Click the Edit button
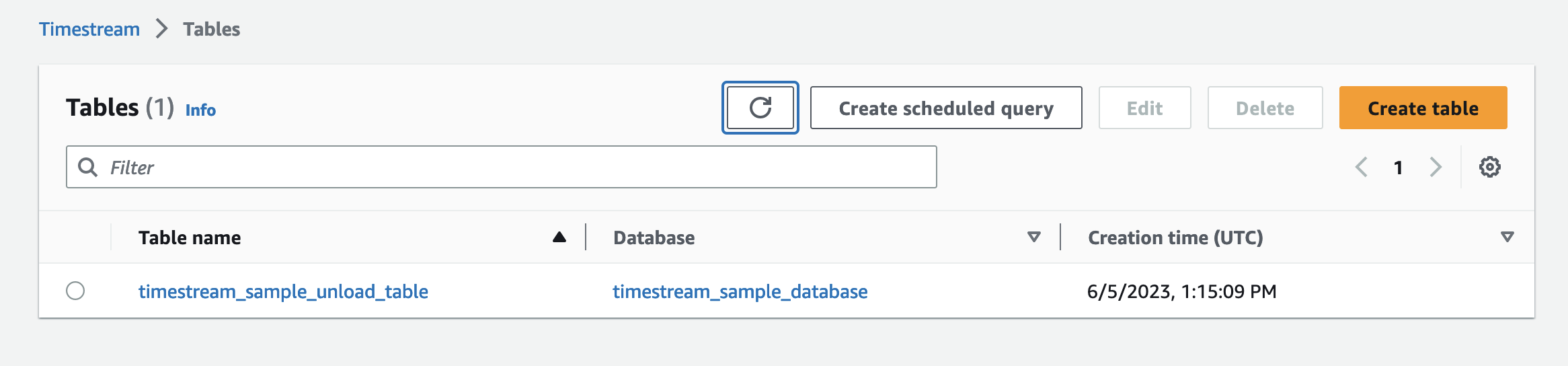This screenshot has width=1568, height=366. click(x=1144, y=108)
